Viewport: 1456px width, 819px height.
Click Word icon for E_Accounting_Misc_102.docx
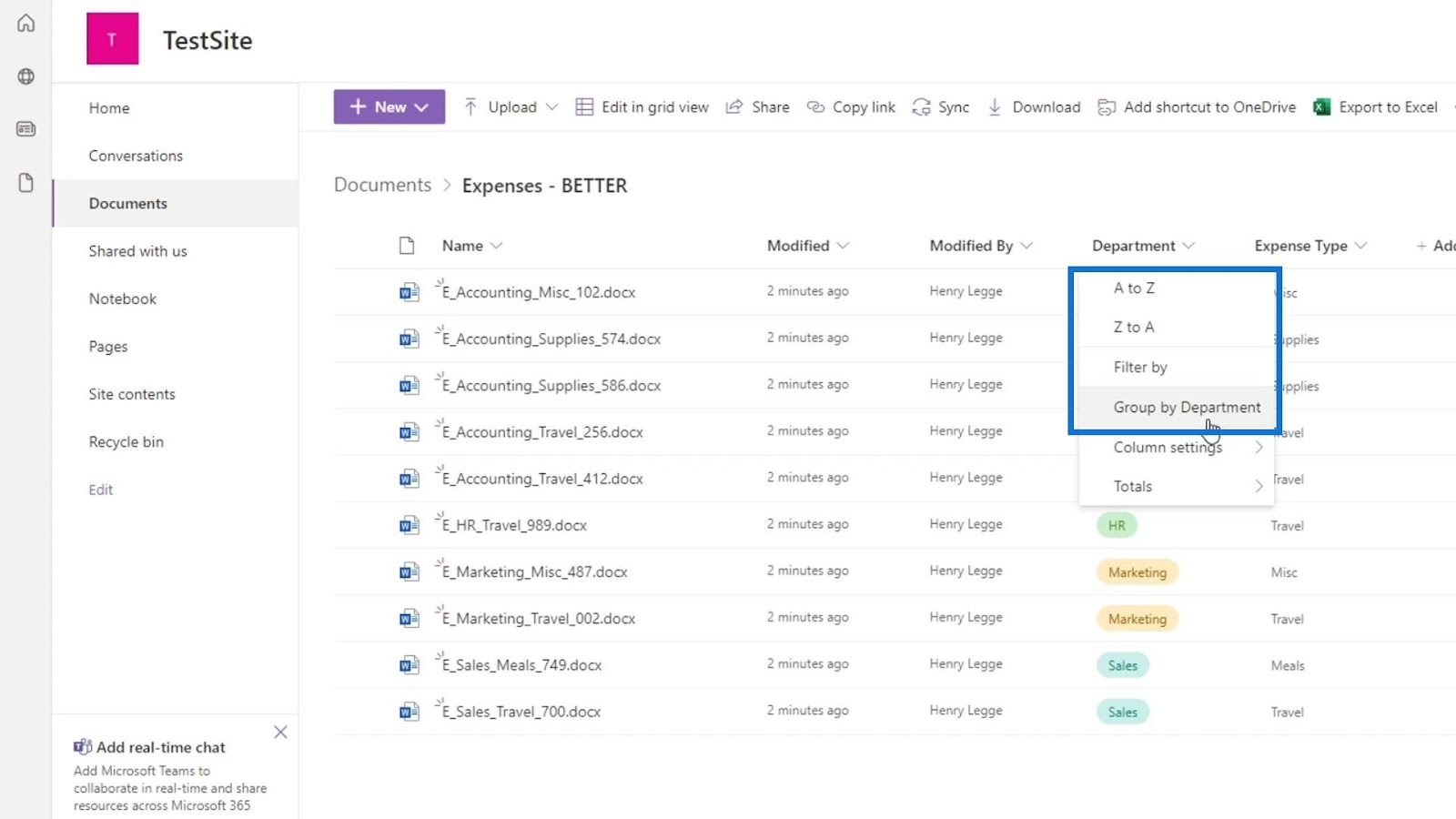tap(409, 292)
